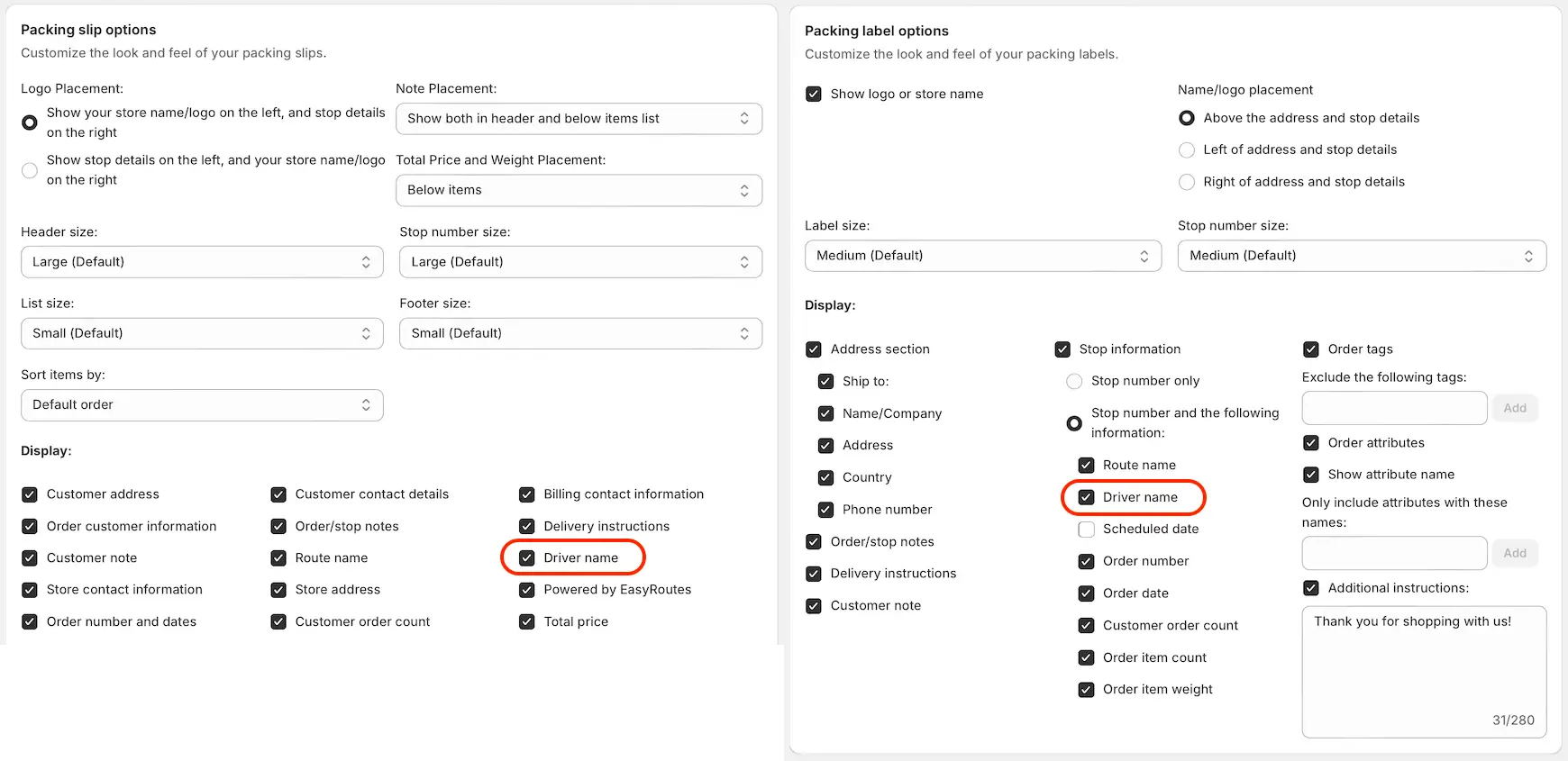
Task: Toggle Order item weight checkbox
Action: click(x=1087, y=690)
